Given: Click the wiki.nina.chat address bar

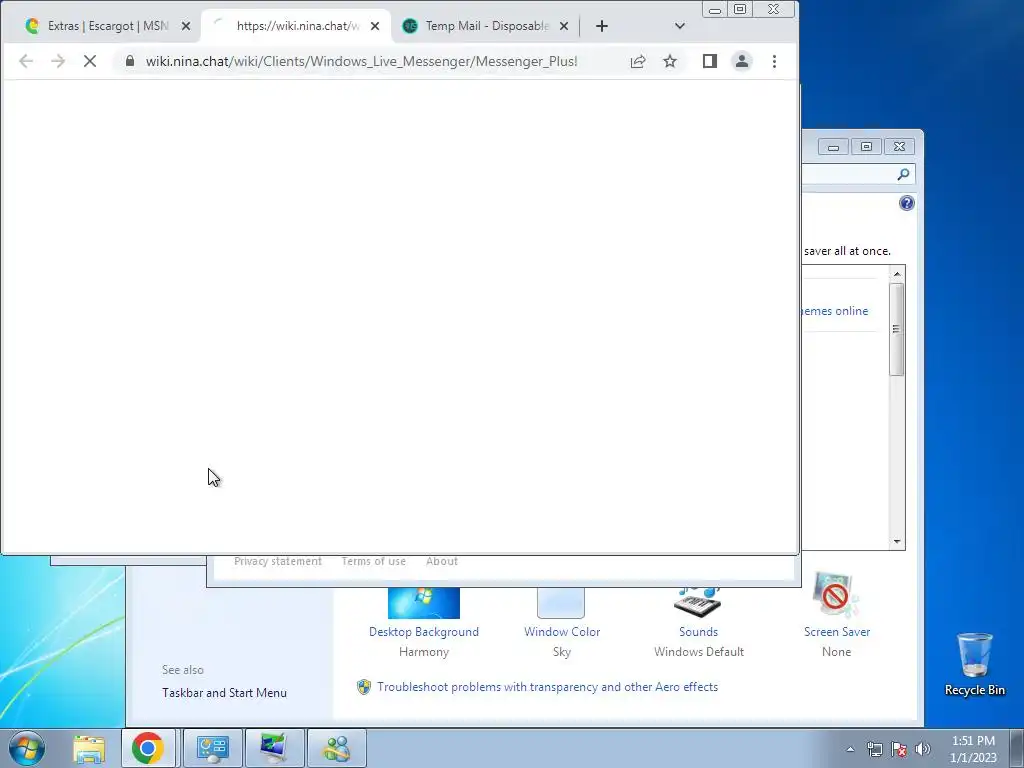Looking at the screenshot, I should [361, 61].
